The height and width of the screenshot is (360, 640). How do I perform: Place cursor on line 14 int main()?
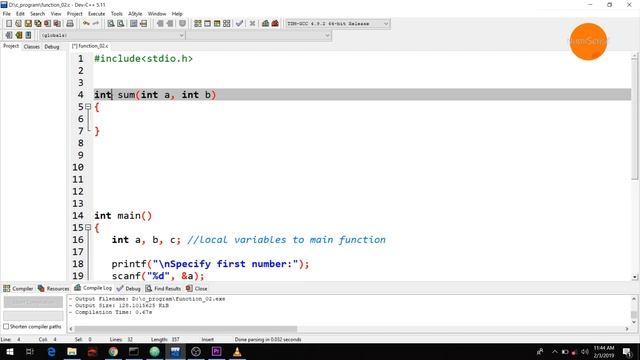tap(123, 216)
